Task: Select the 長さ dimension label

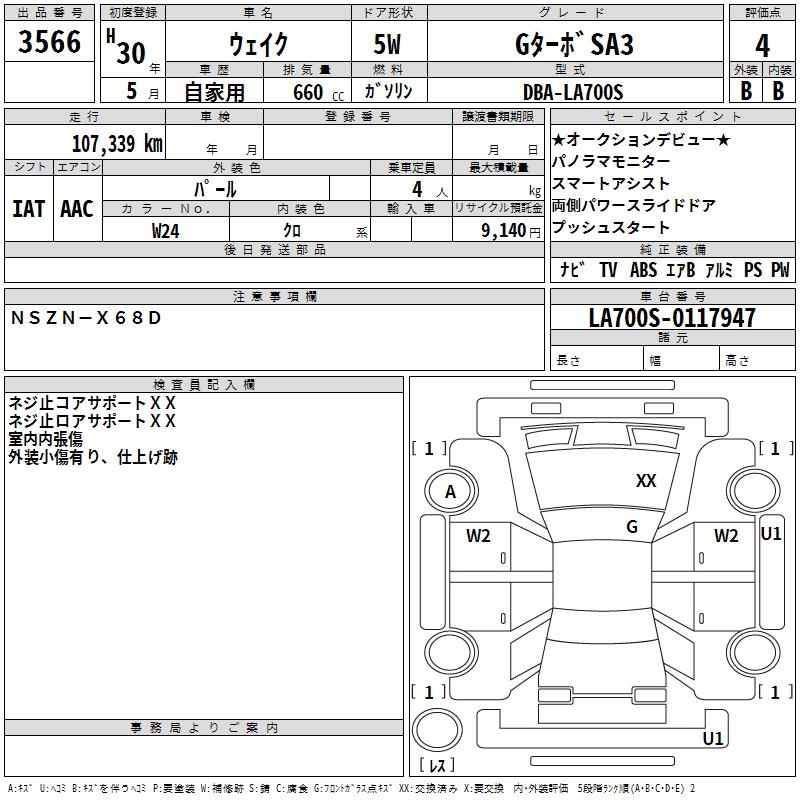Action: coord(568,360)
